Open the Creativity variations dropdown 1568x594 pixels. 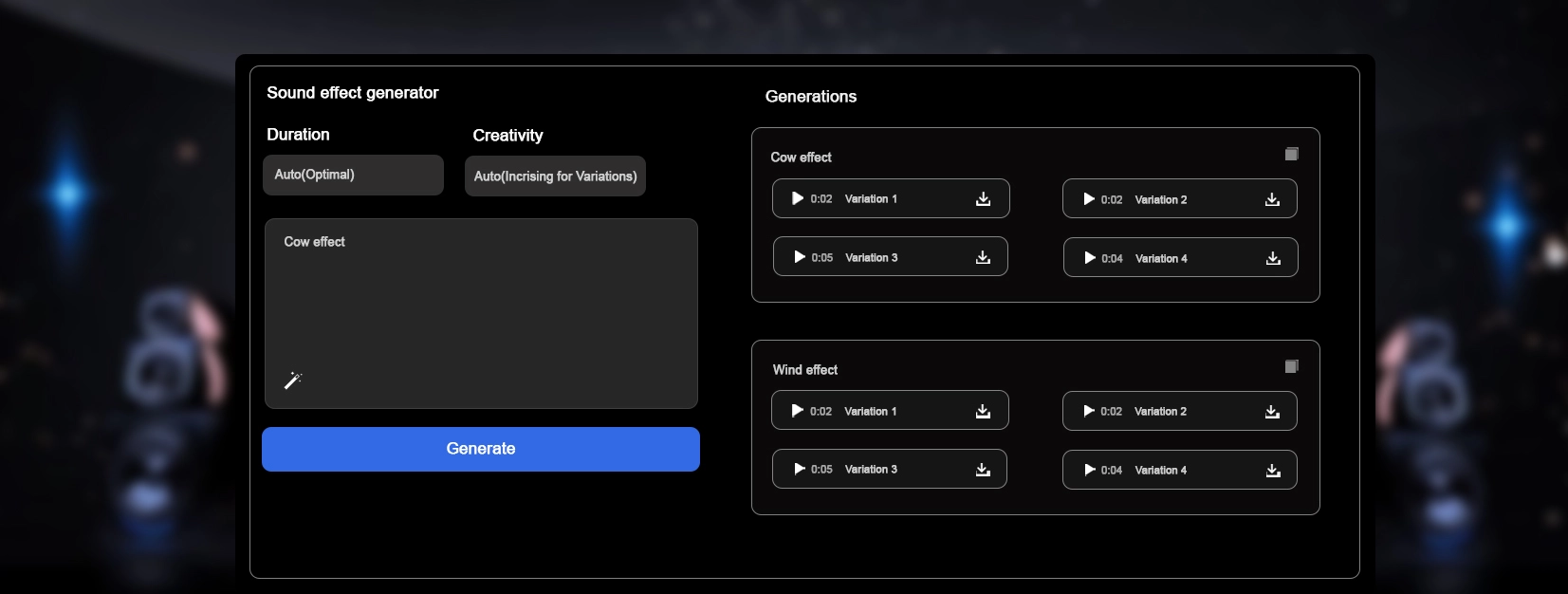[555, 176]
